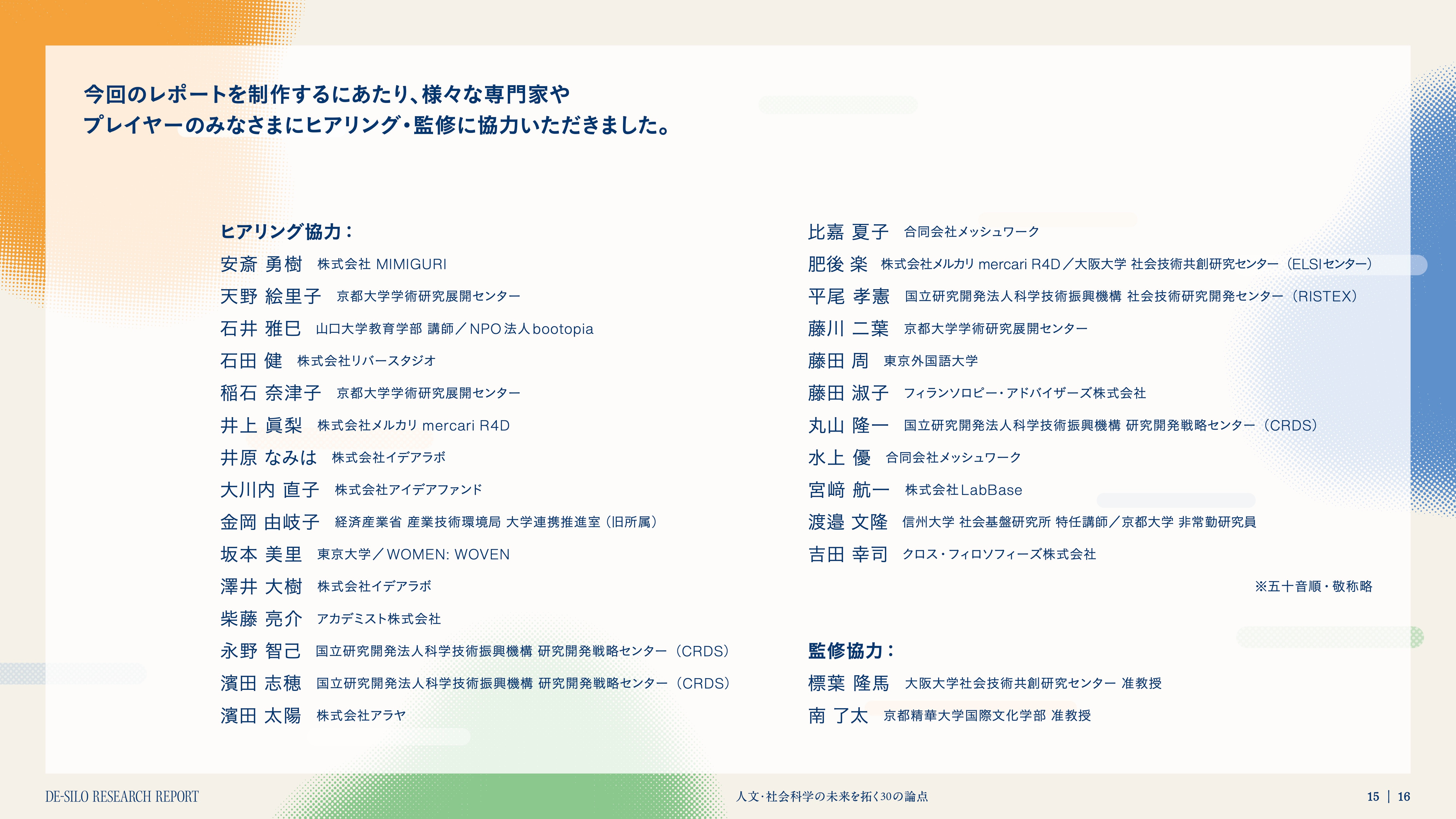Click the heading 監修協力:
The height and width of the screenshot is (819, 1456).
851,651
